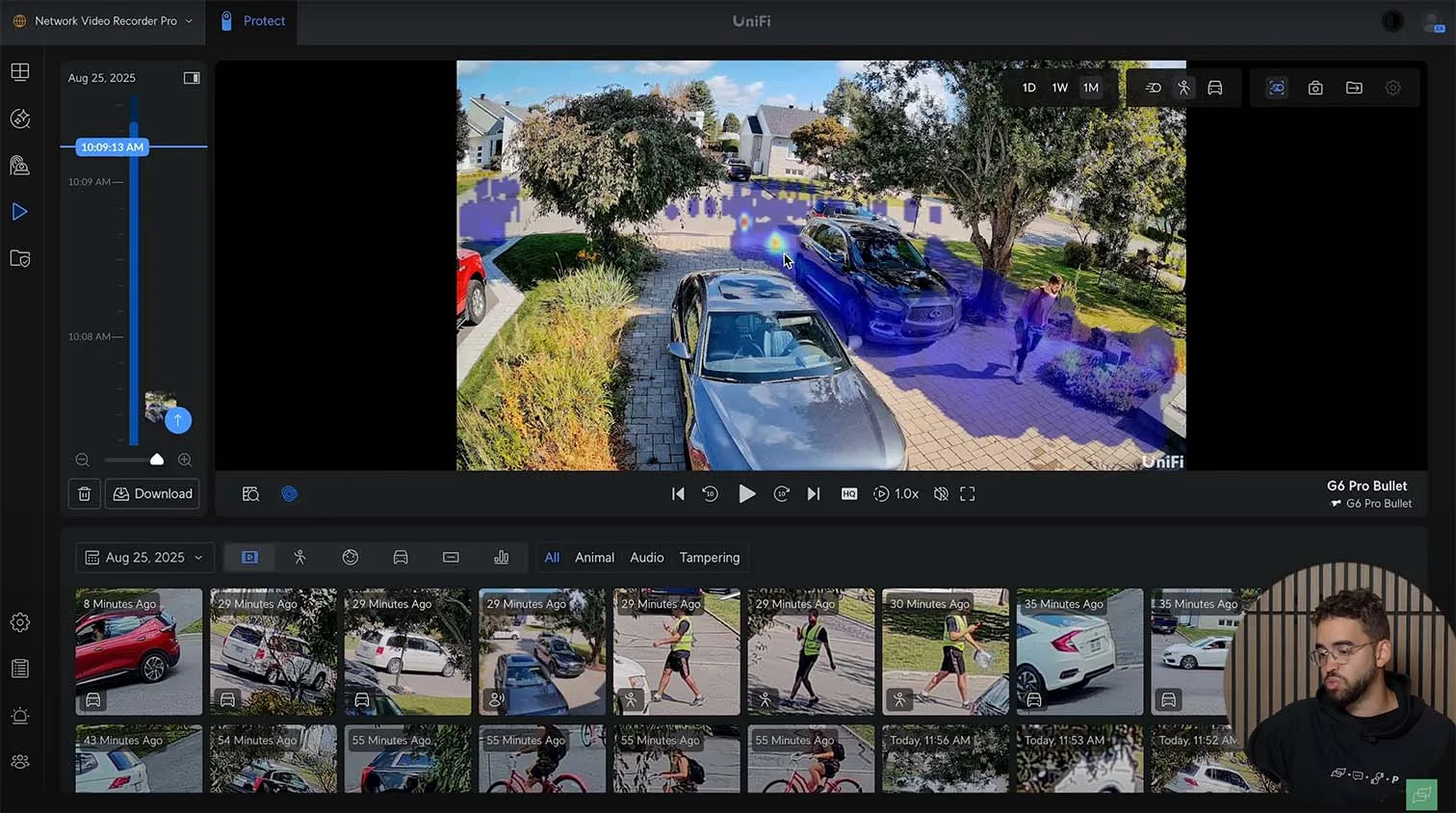
Task: Select the All detections filter
Action: (x=552, y=558)
